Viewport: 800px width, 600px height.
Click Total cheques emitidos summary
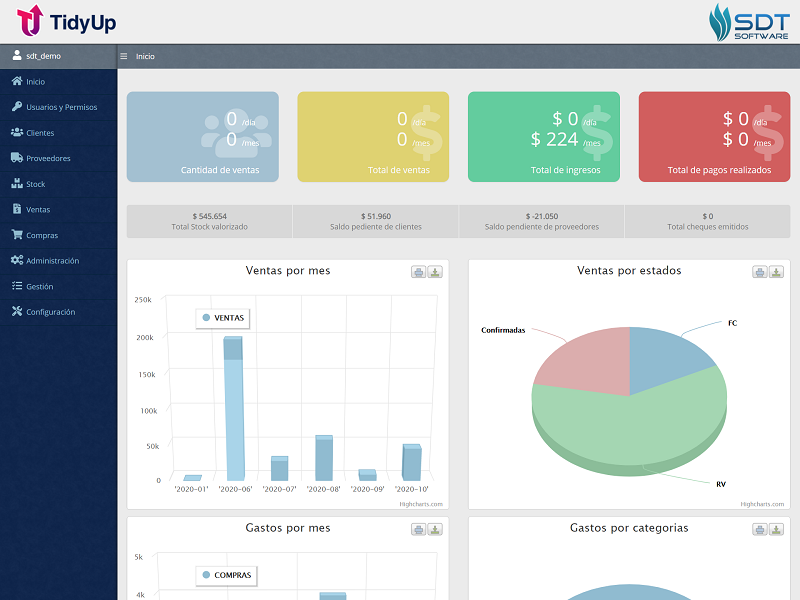pos(708,221)
